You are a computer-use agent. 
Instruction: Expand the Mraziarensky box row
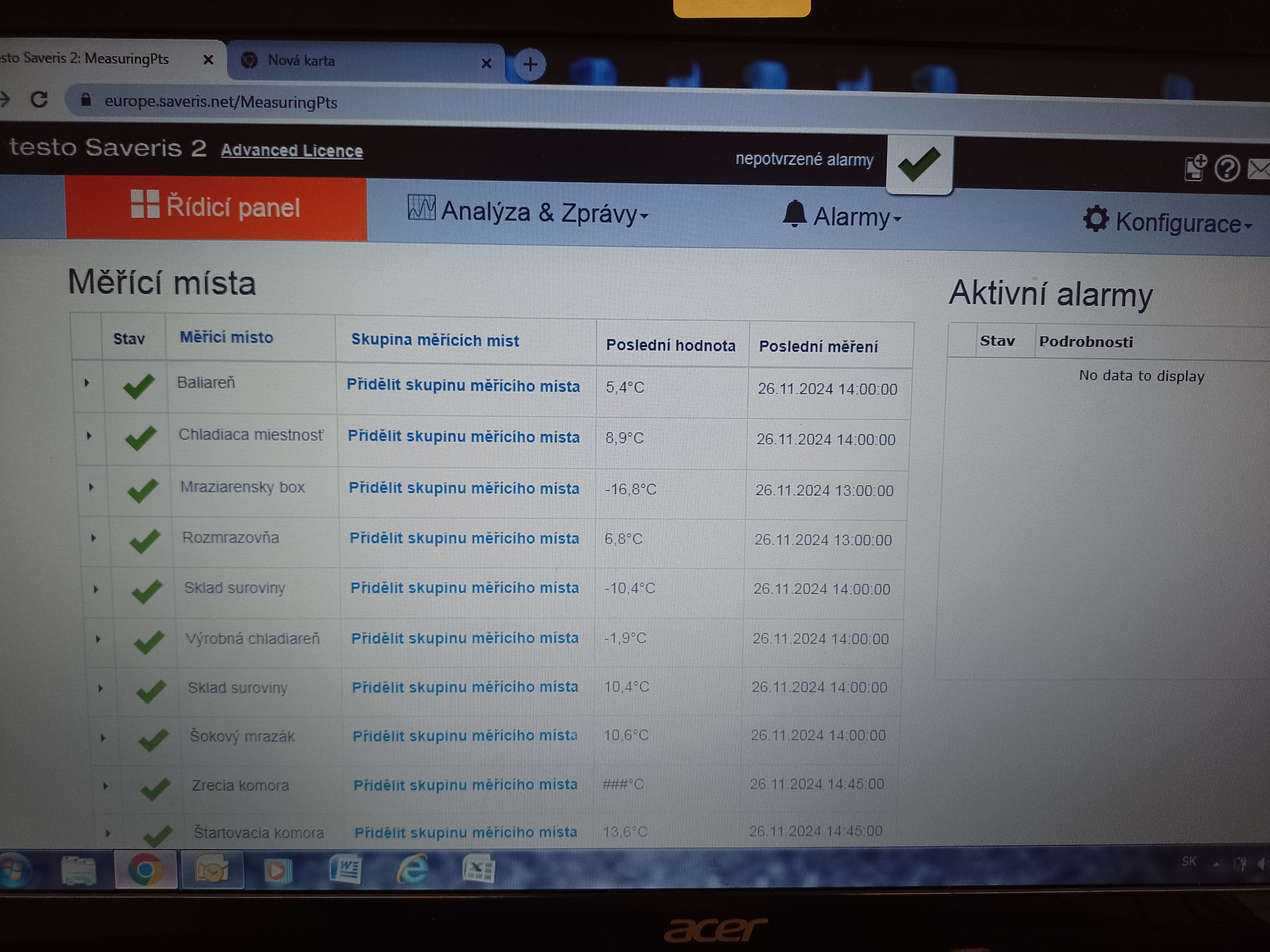click(91, 487)
